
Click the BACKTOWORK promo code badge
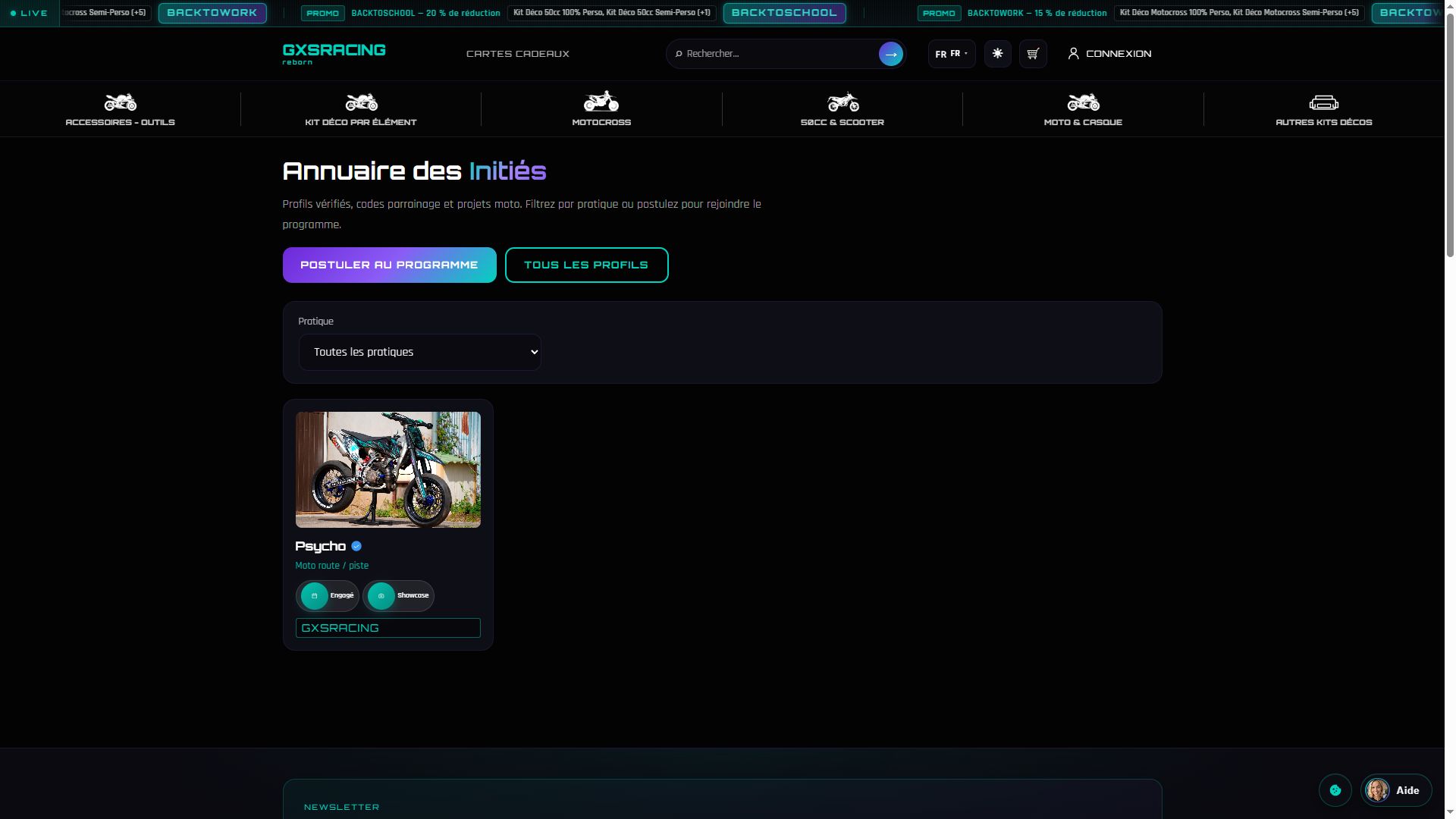[212, 13]
